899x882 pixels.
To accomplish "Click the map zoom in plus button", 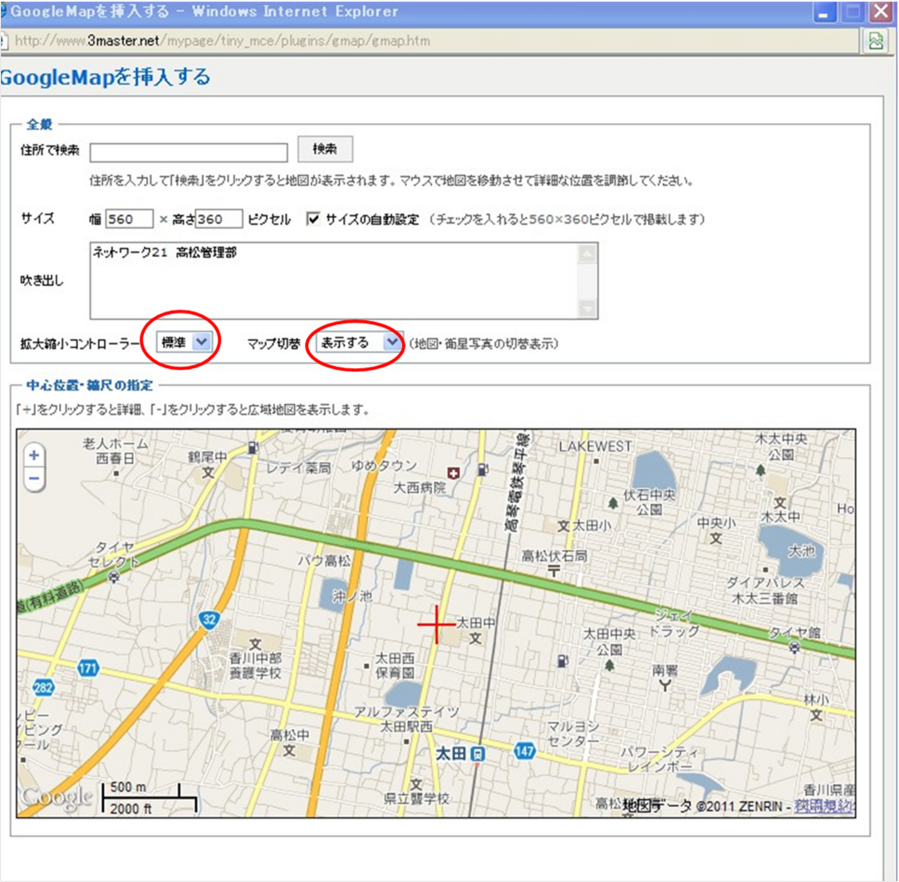I will click(x=34, y=455).
